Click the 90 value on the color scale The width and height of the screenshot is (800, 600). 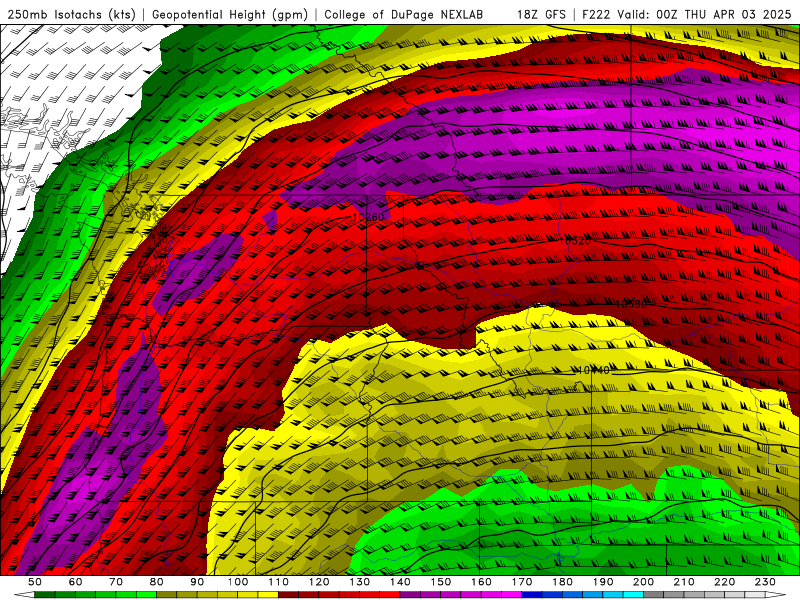[x=197, y=582]
